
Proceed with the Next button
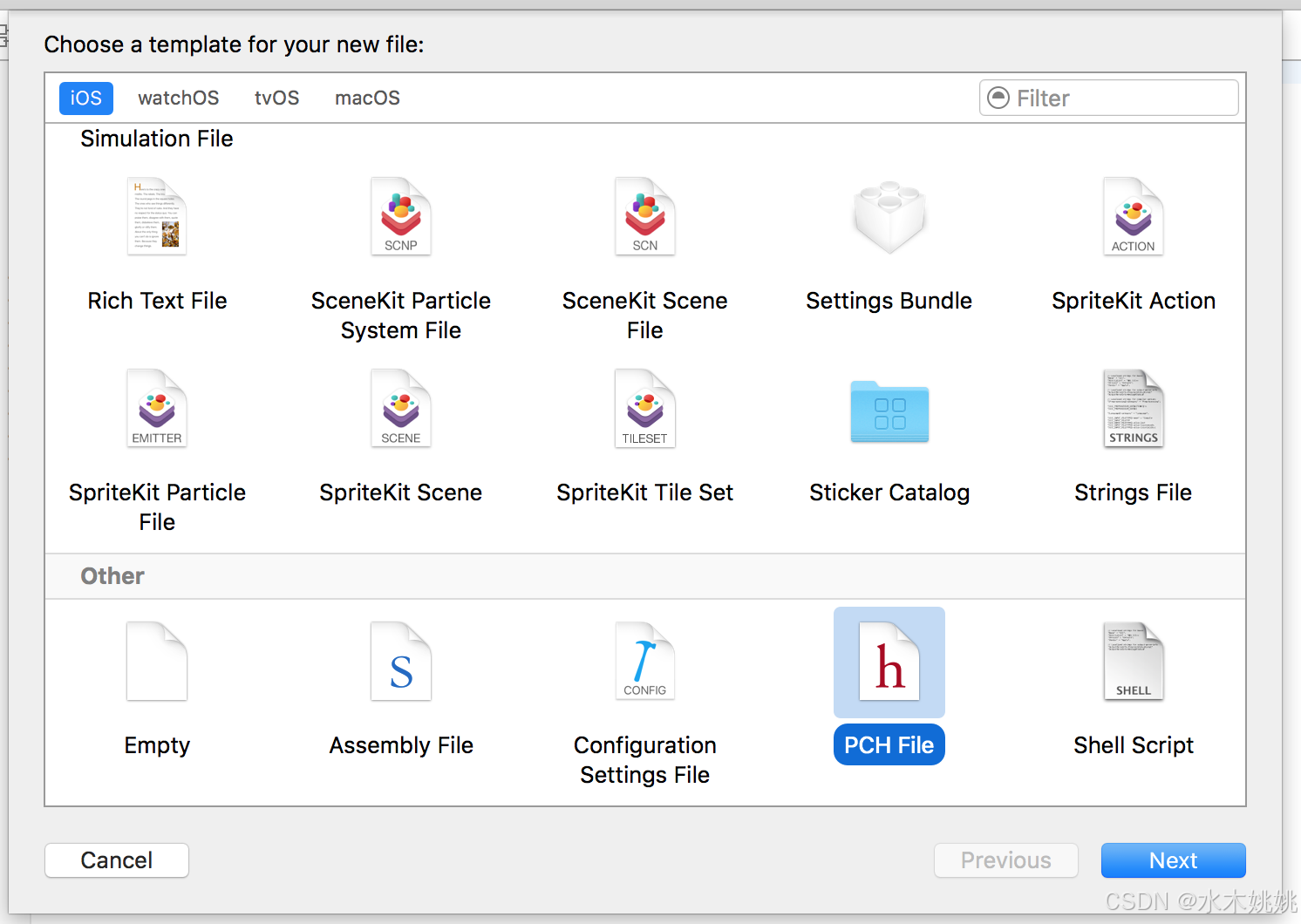point(1174,860)
